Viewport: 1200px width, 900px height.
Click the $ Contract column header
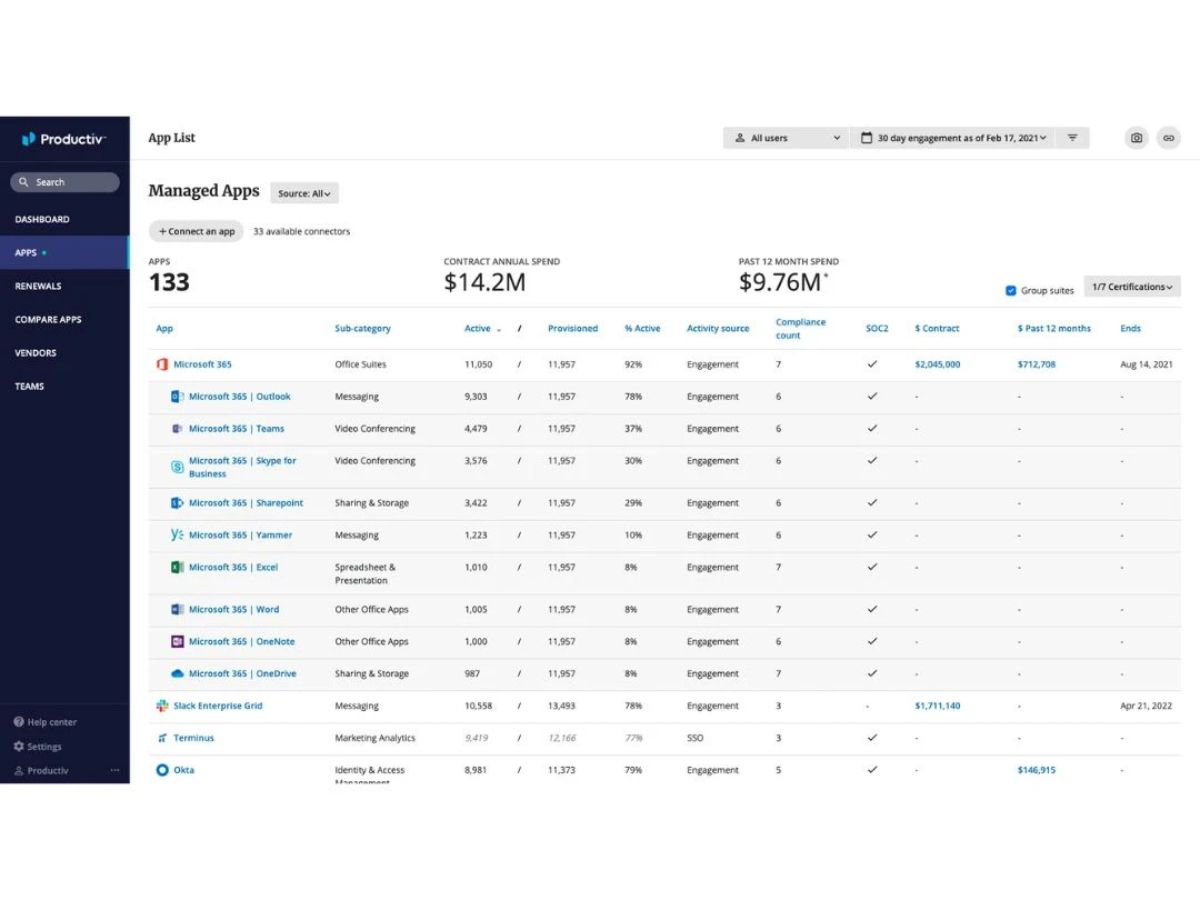[937, 329]
